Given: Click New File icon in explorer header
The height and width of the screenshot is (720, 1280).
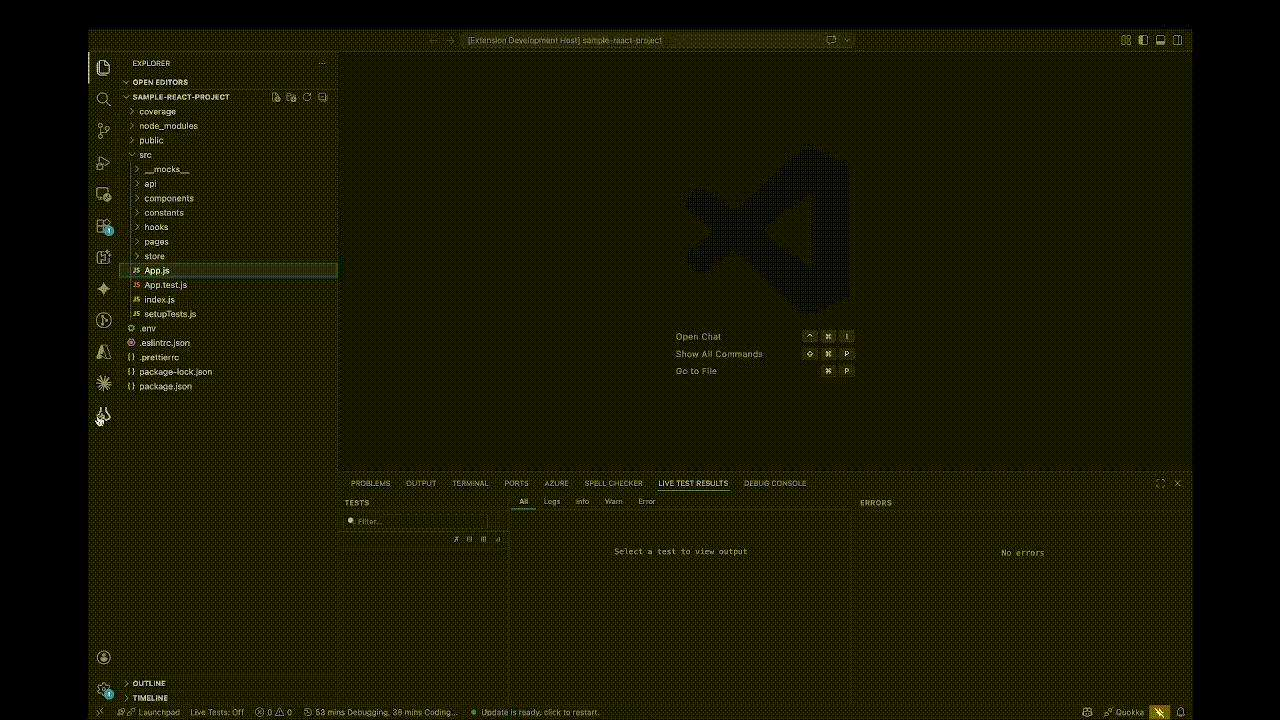Looking at the screenshot, I should pos(276,97).
